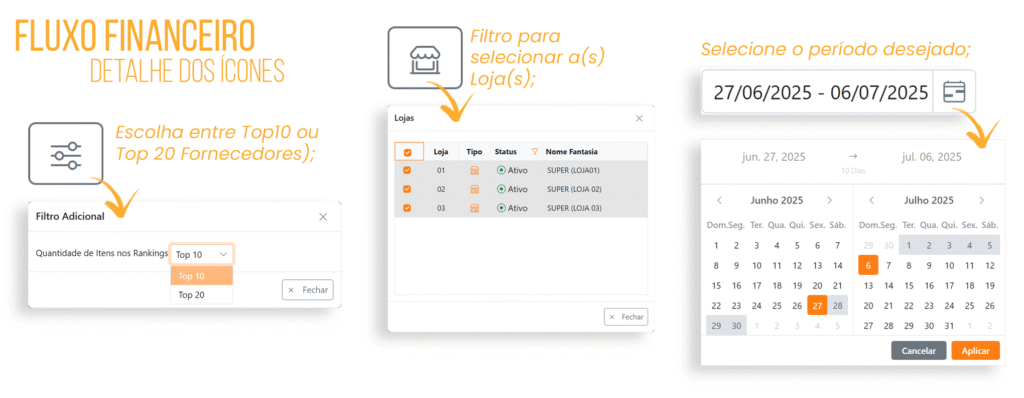Open the calendar icon beside date range
Screen dimensions: 1024x398
[953, 92]
